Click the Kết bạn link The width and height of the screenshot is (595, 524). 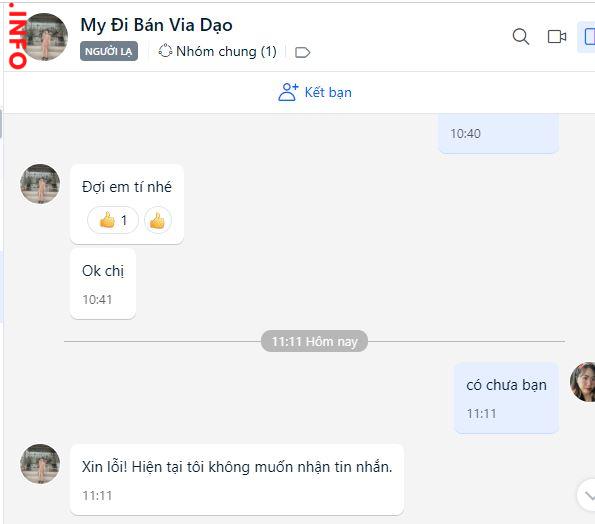(x=328, y=92)
